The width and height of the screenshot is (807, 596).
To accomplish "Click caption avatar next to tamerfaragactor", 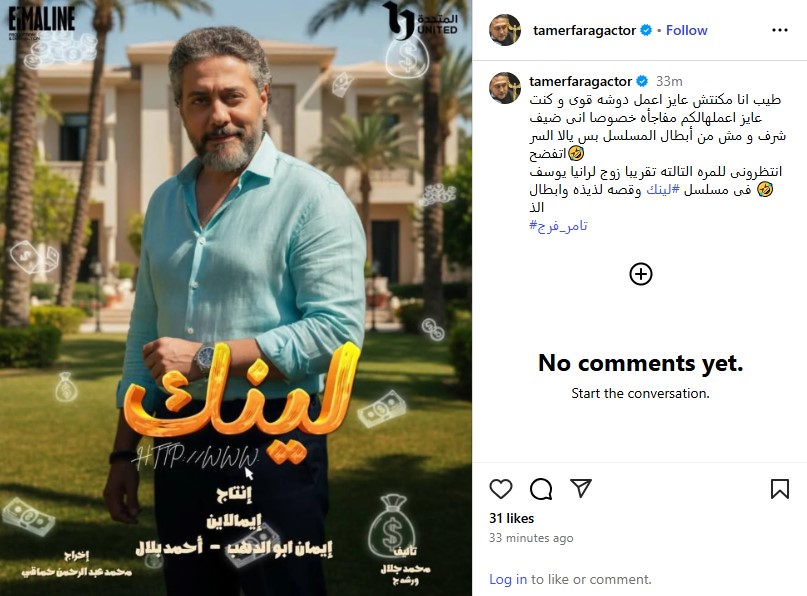I will coord(505,87).
